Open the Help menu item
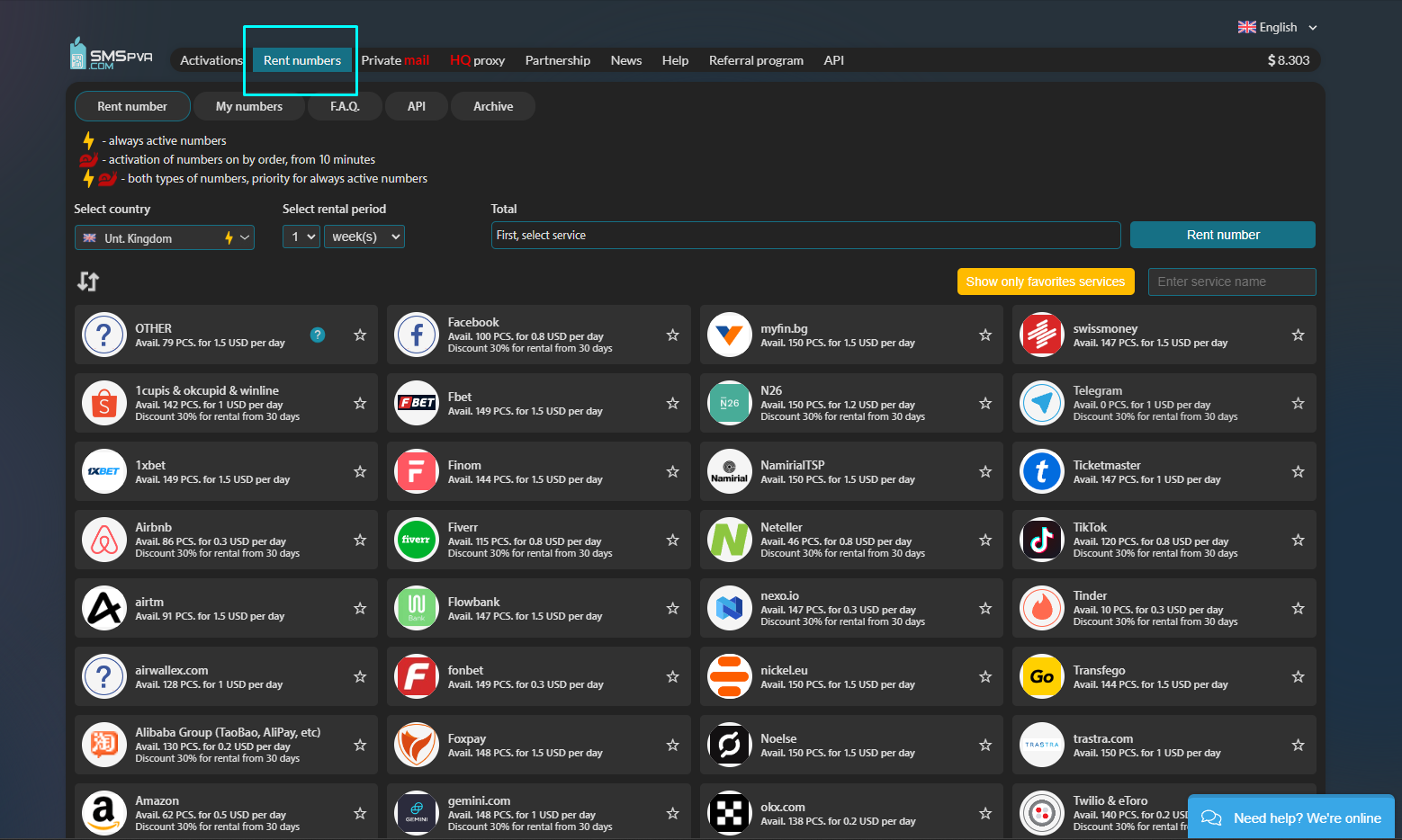Screen dimensions: 1402x840 click(675, 60)
